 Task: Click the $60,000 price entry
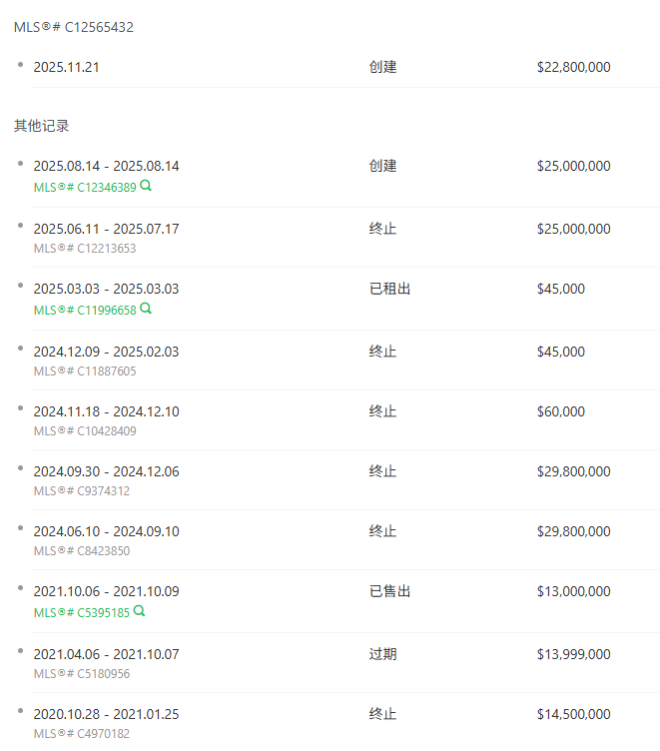click(x=561, y=412)
